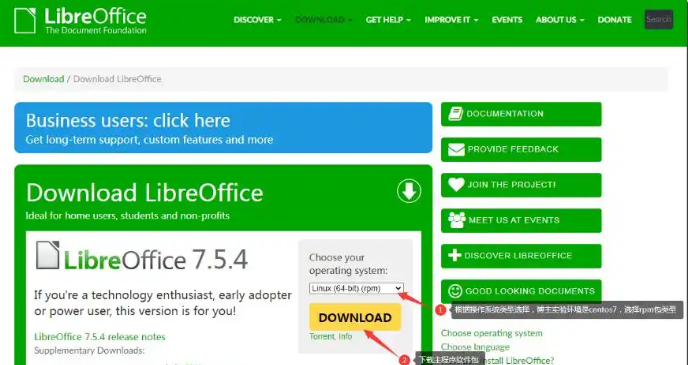The width and height of the screenshot is (688, 365).
Task: Click the PROVIDE FEEDBACK label text
Action: pos(513,150)
